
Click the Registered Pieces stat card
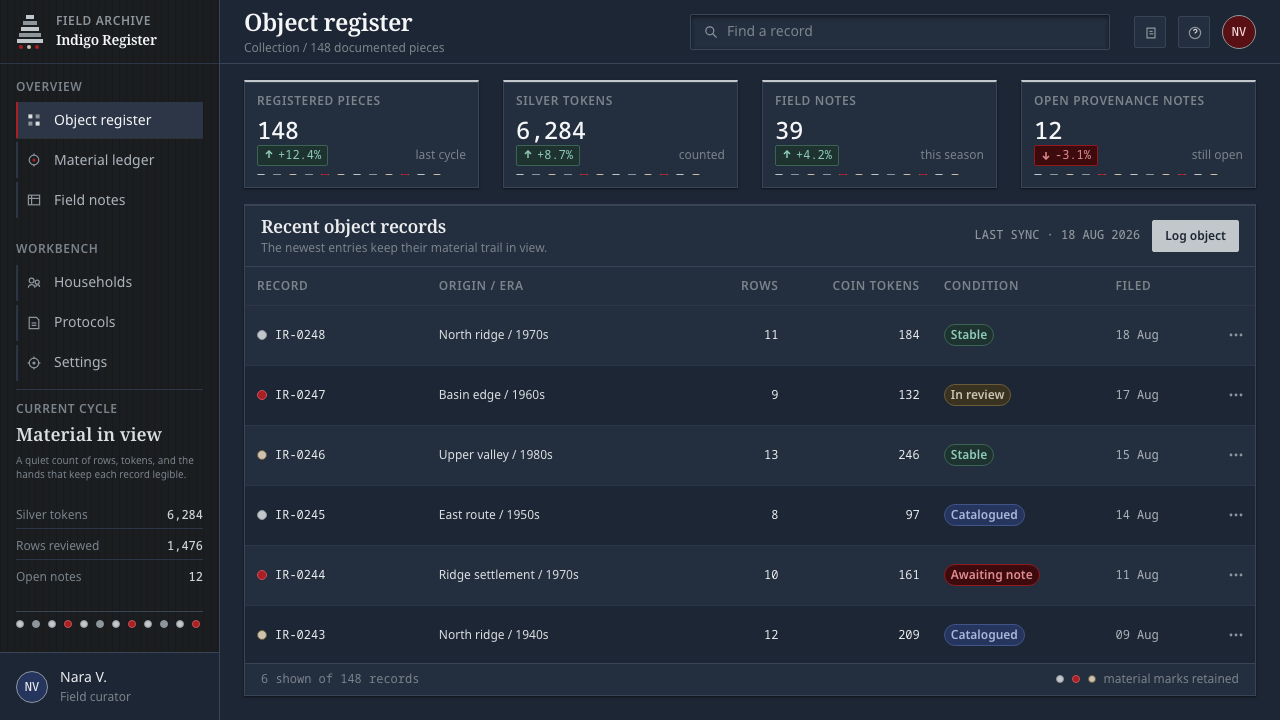coord(361,134)
